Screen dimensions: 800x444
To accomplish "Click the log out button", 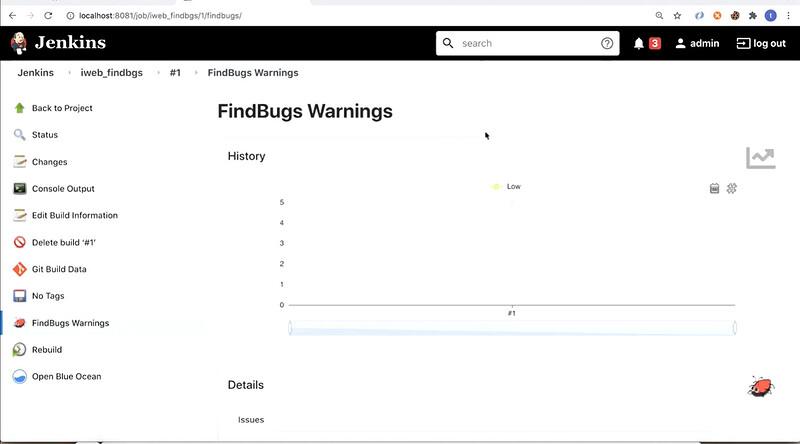I will (x=761, y=43).
